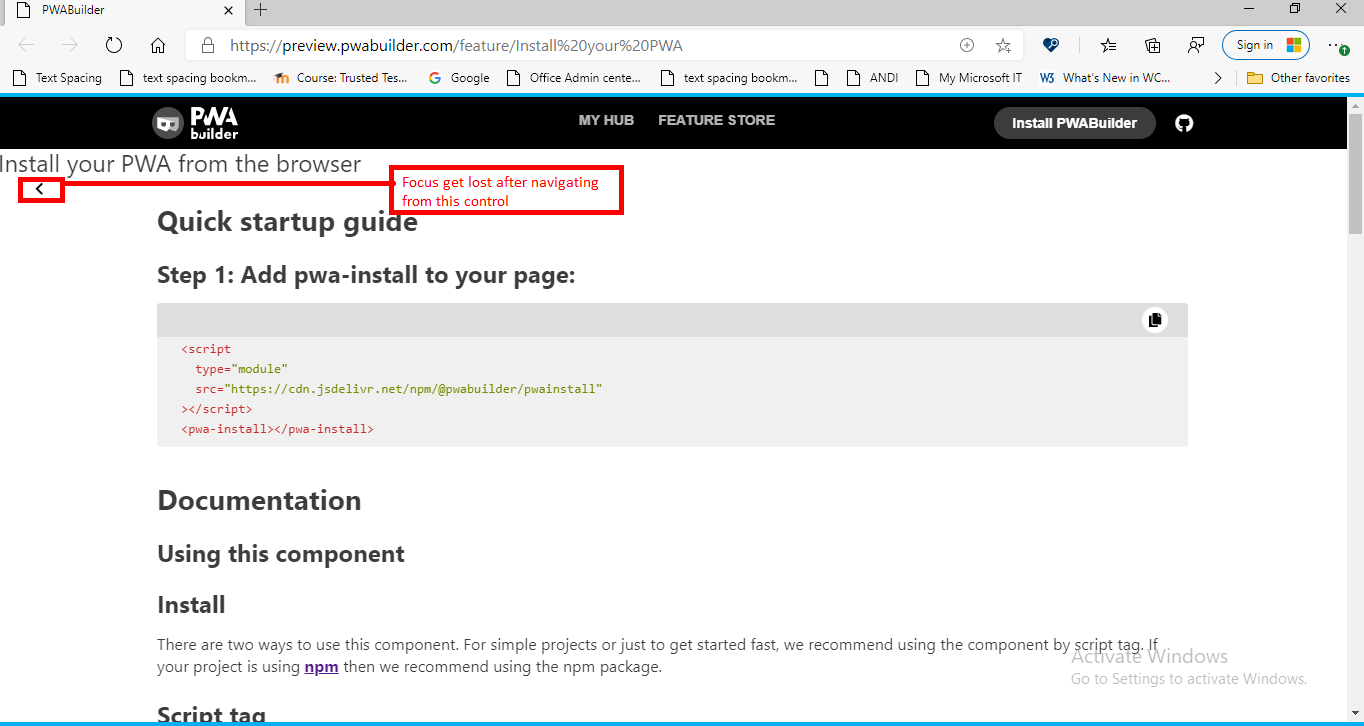
Task: Open a new browser tab
Action: 261,10
